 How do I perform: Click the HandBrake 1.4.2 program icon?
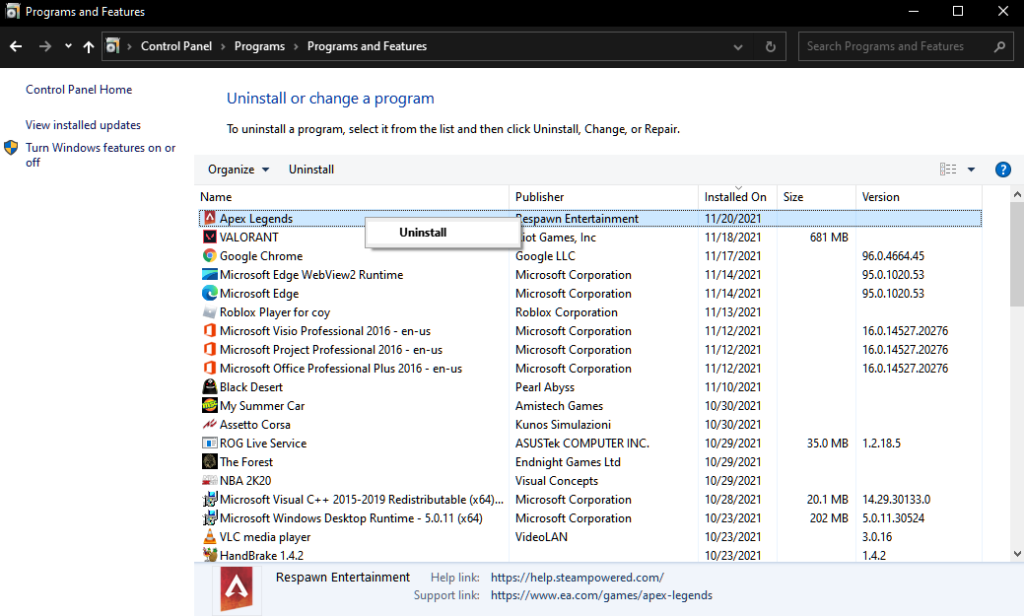click(210, 555)
